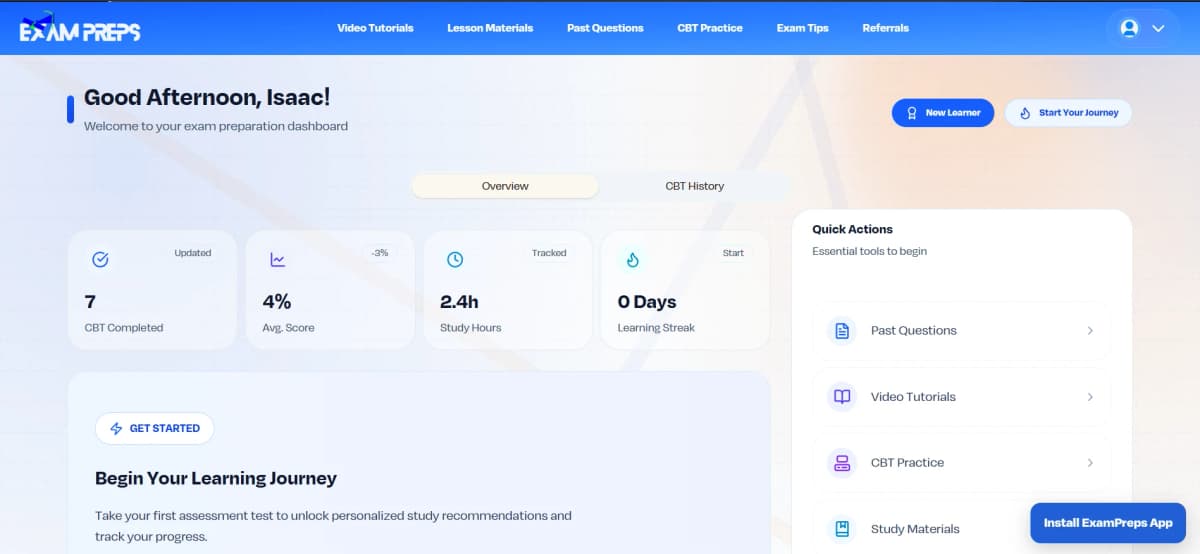Click the server icon beside CBT Practice
This screenshot has width=1200, height=554.
[842, 463]
